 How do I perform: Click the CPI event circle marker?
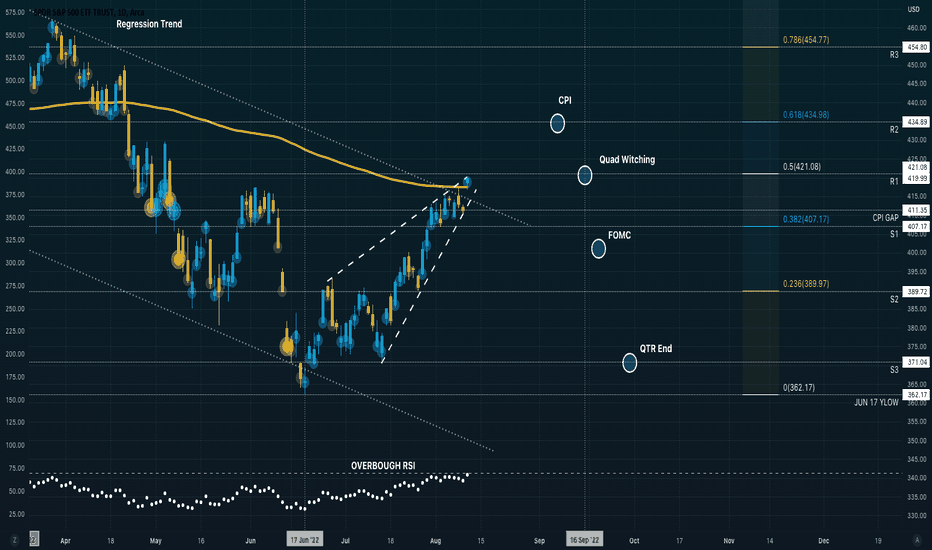coord(557,124)
